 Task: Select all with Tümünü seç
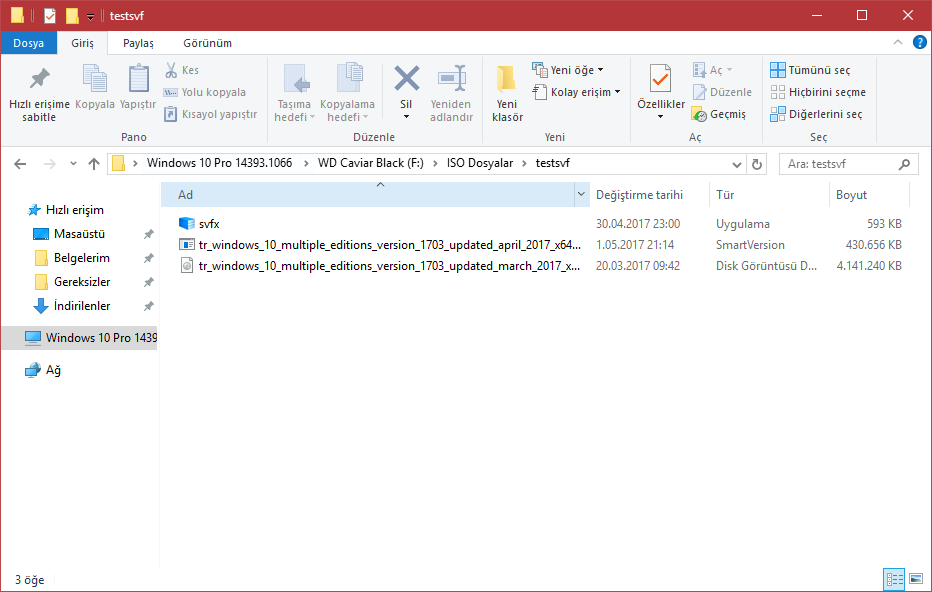810,70
